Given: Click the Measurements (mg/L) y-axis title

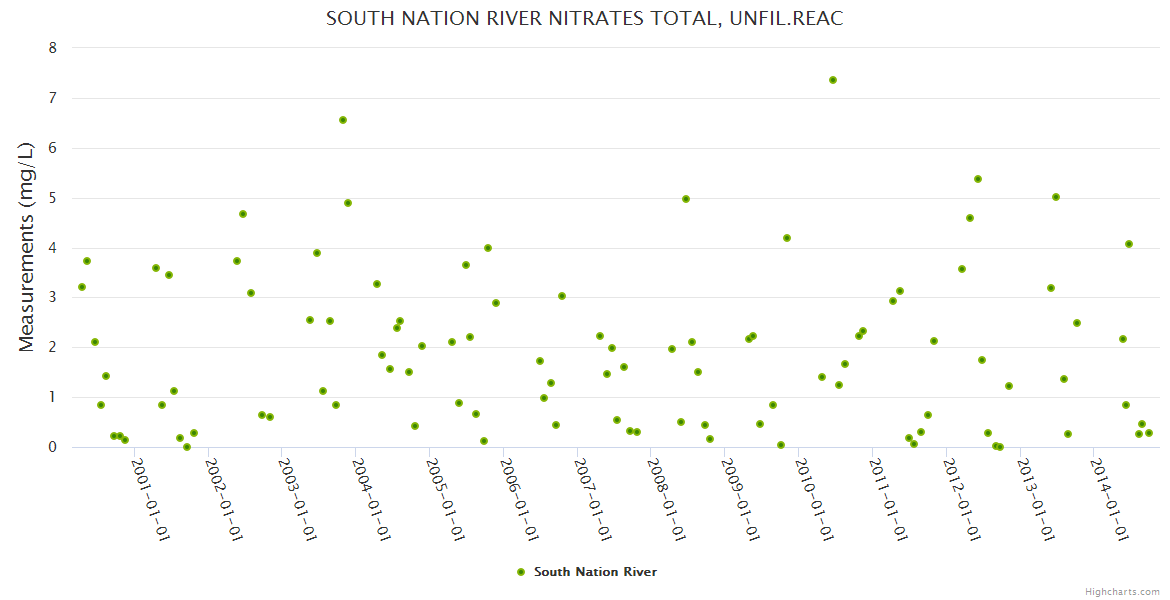Looking at the screenshot, I should pos(27,246).
